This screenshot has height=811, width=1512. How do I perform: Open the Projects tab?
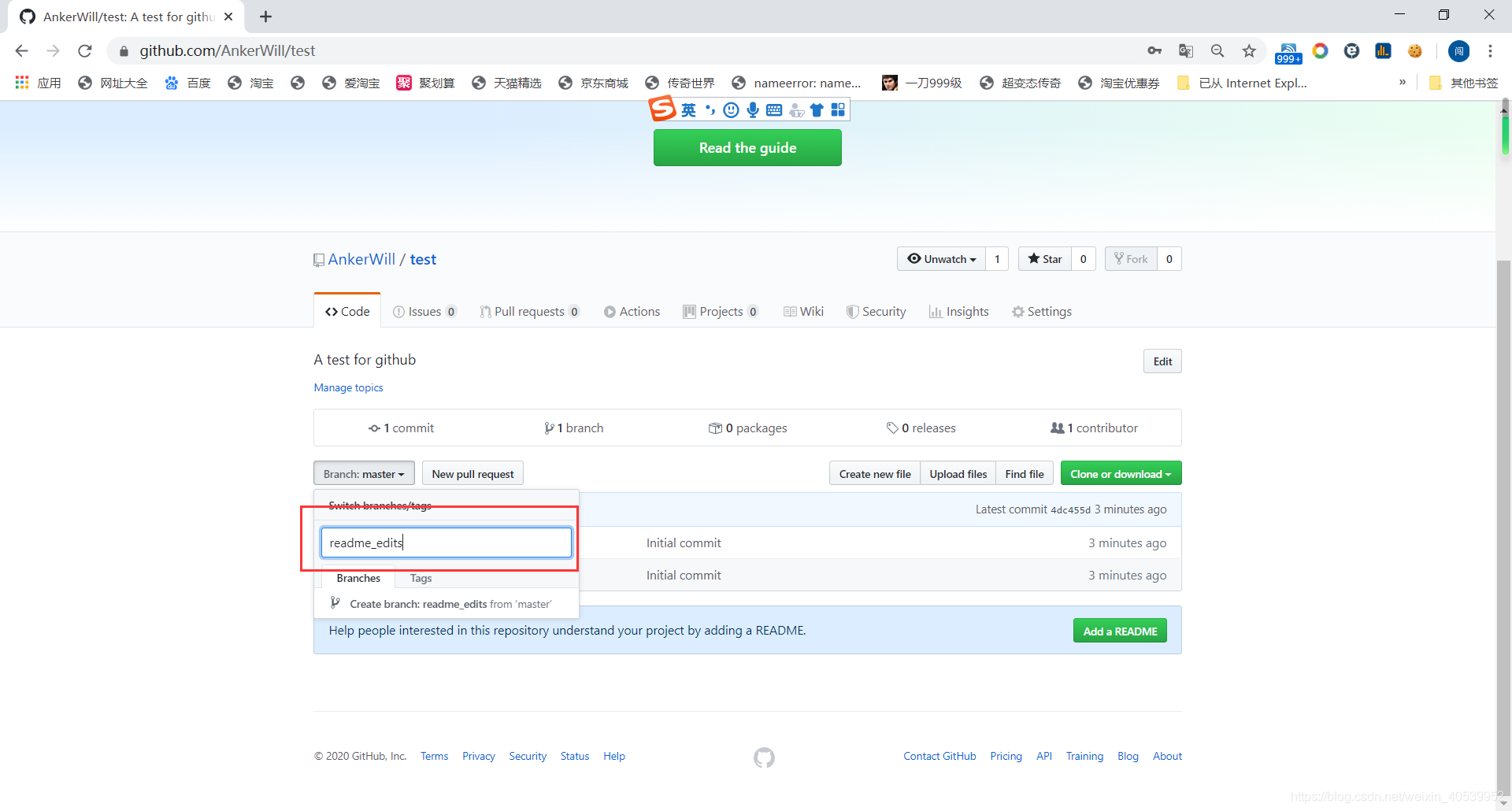point(721,312)
